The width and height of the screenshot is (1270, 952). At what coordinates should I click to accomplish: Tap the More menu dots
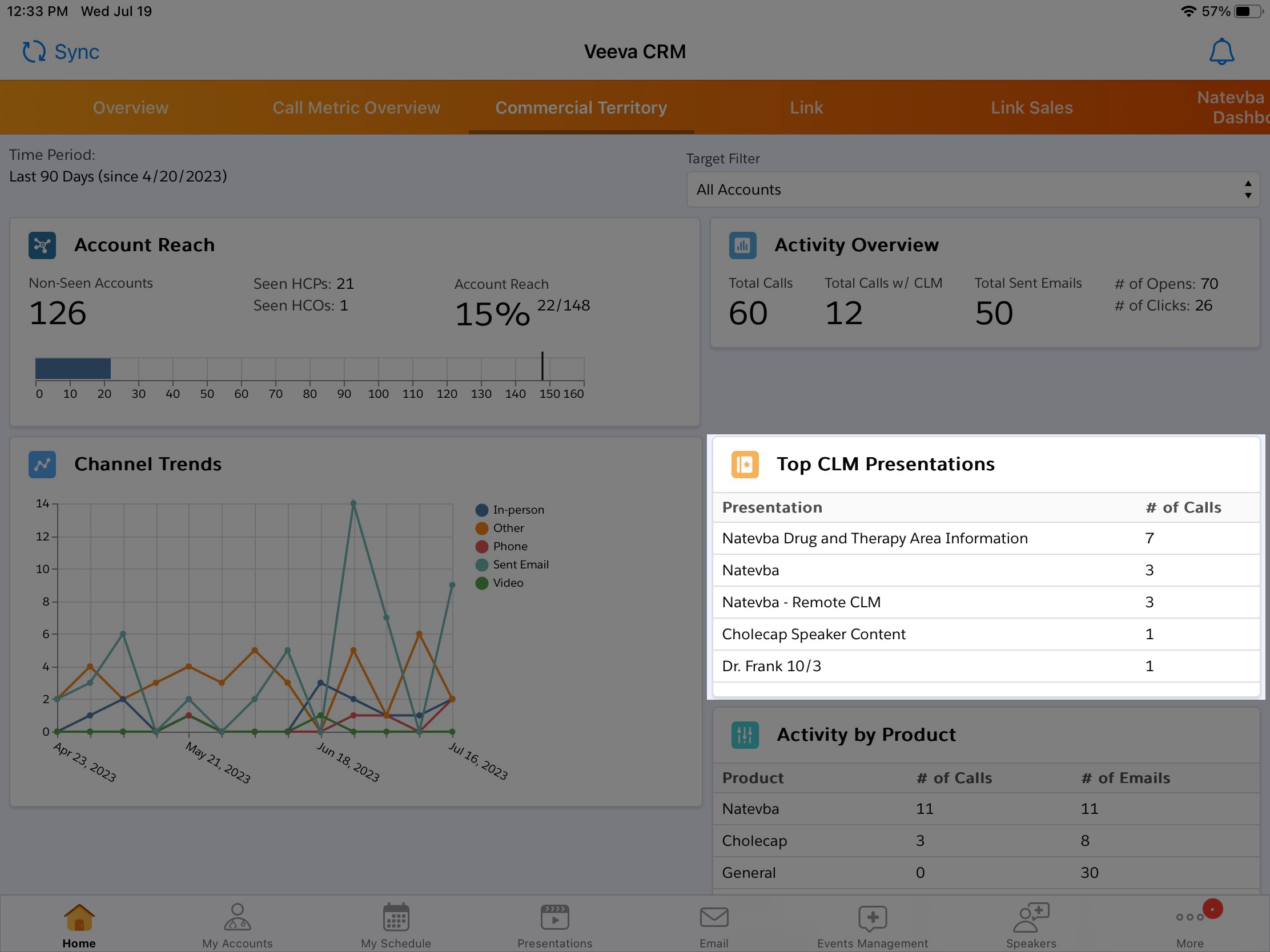coord(1189,918)
